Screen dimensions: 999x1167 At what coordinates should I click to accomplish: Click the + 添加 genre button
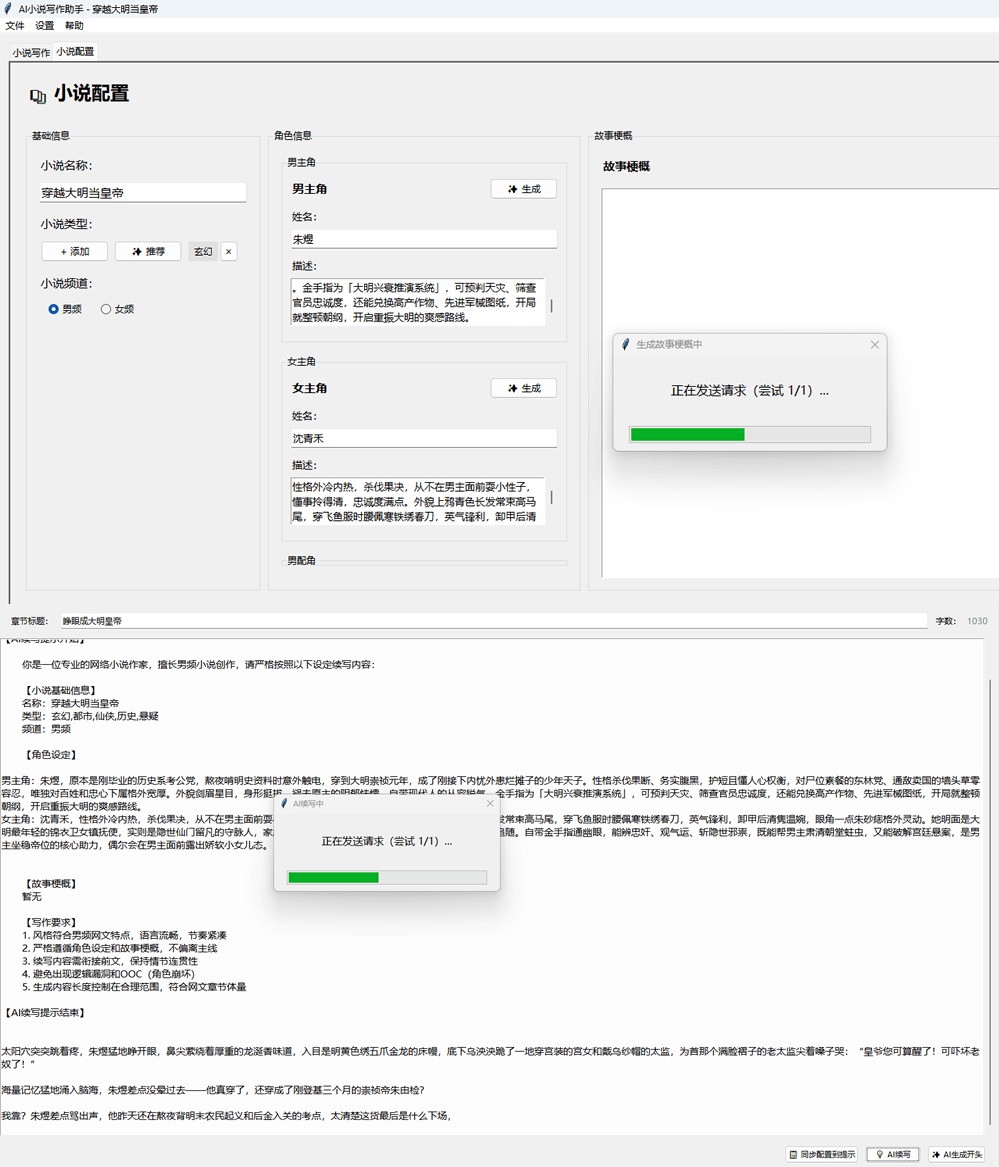tap(74, 252)
